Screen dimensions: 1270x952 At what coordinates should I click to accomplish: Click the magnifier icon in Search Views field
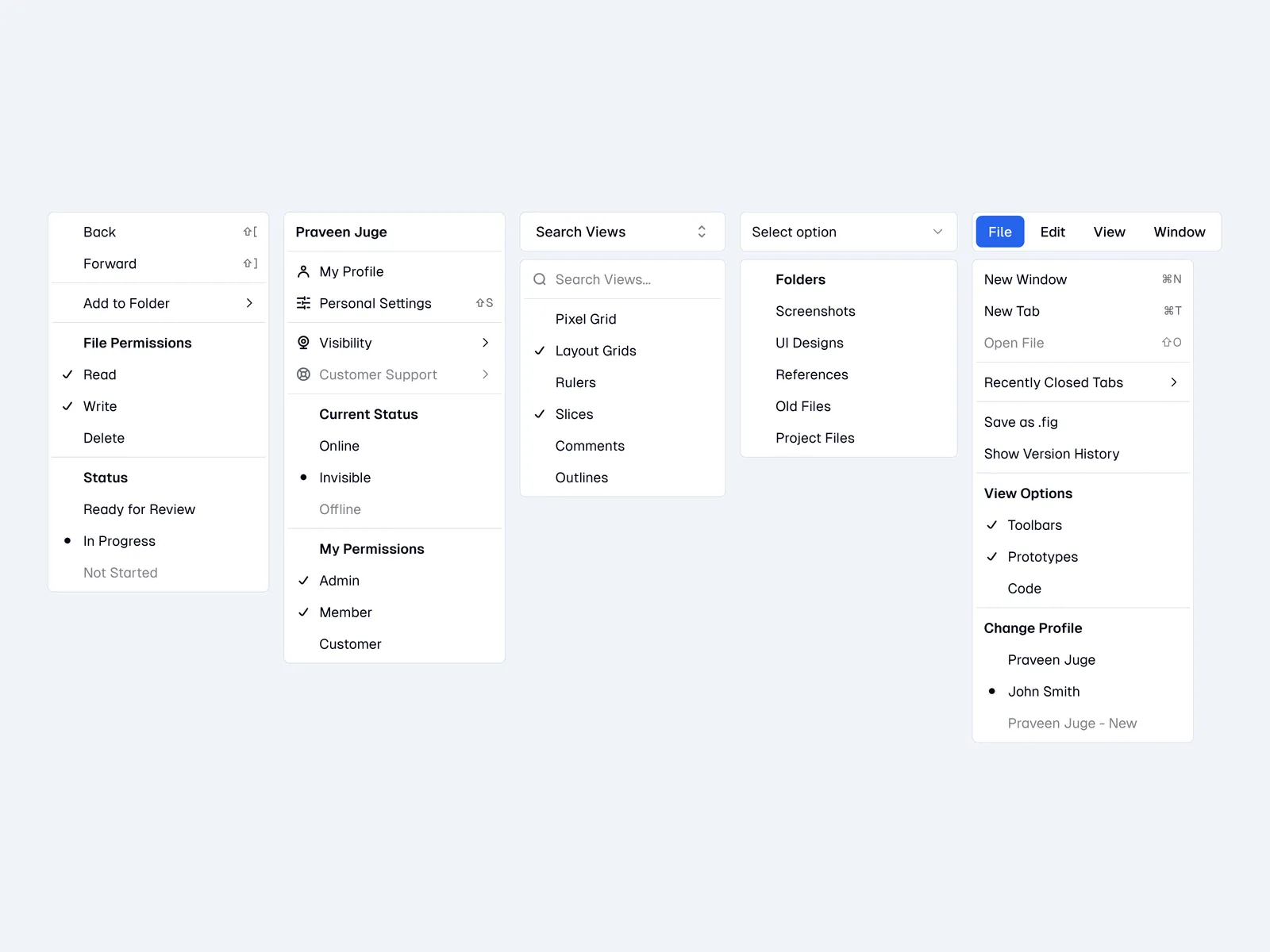tap(540, 279)
